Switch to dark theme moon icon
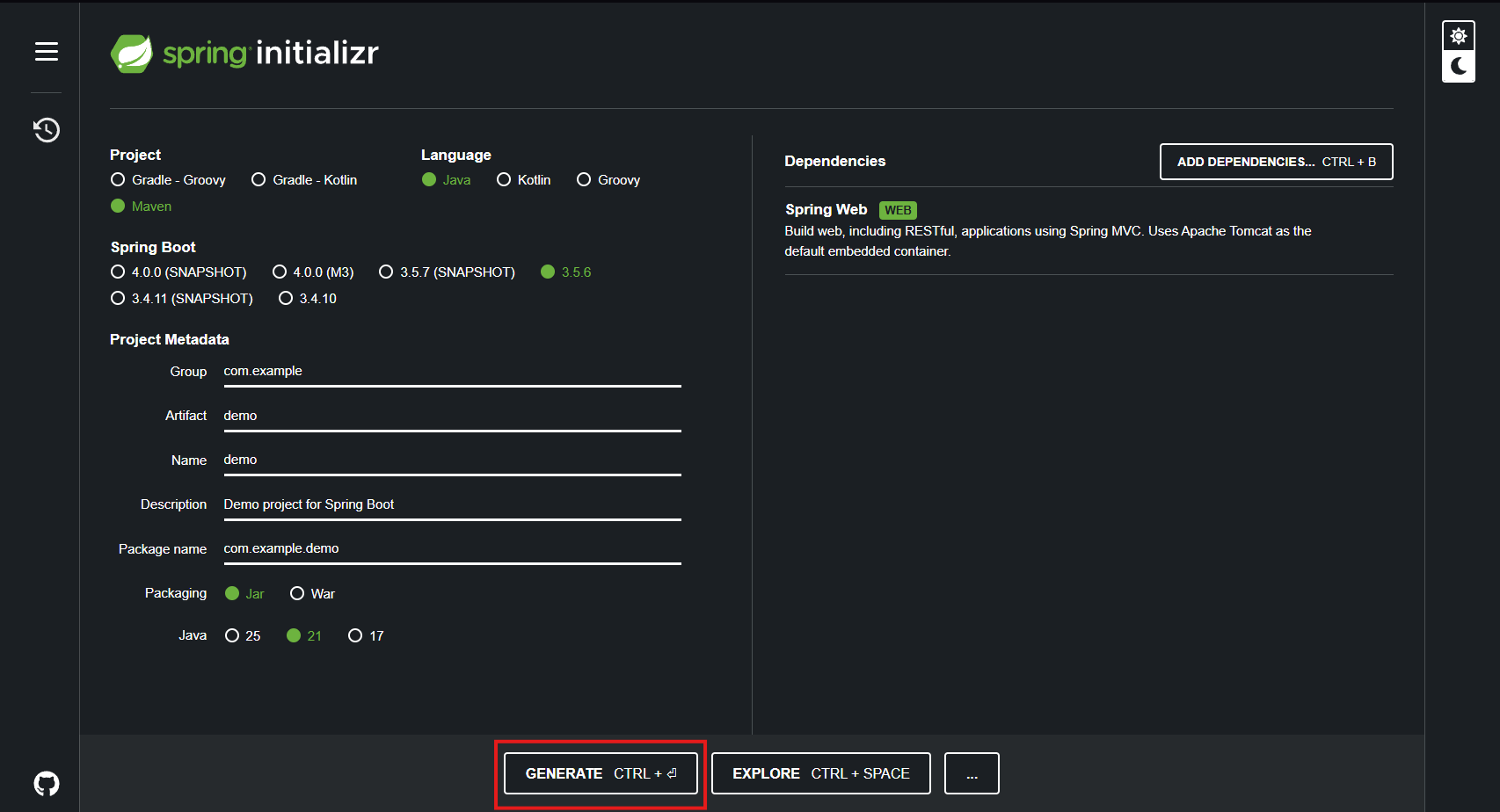This screenshot has width=1500, height=812. (x=1458, y=67)
